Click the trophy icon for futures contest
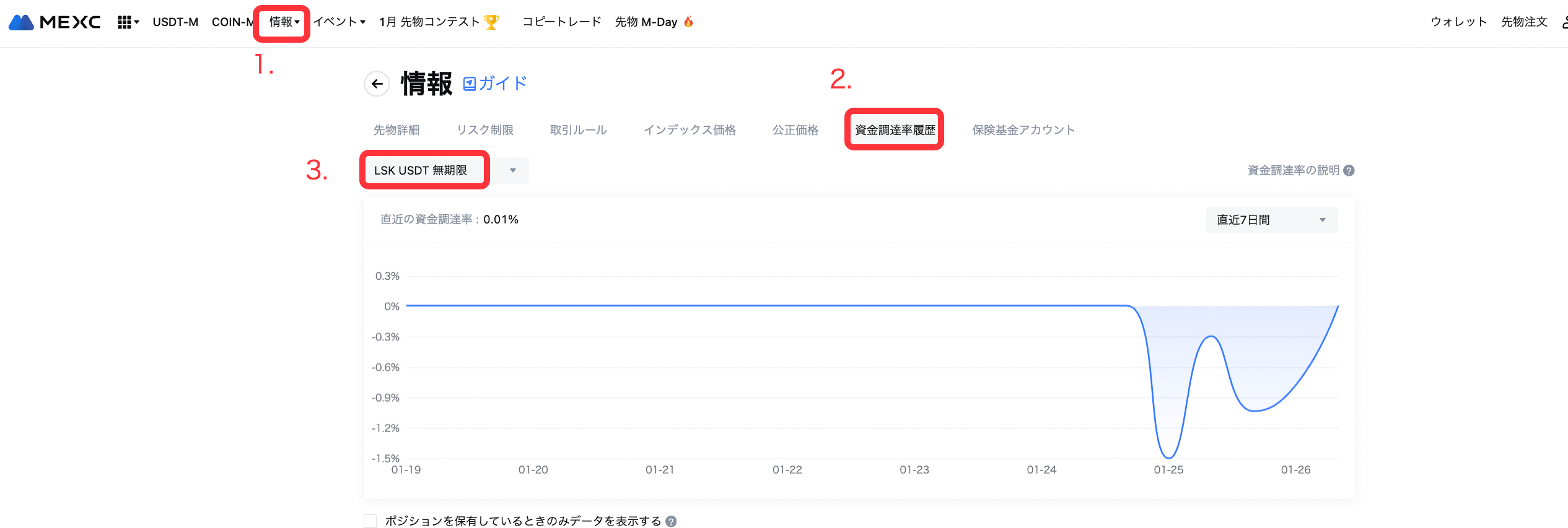The height and width of the screenshot is (528, 1568). 491,22
